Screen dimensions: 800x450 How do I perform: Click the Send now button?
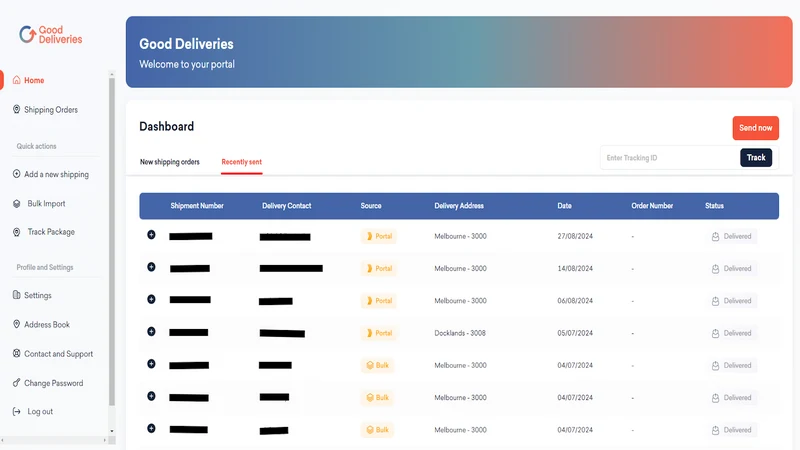click(x=756, y=128)
